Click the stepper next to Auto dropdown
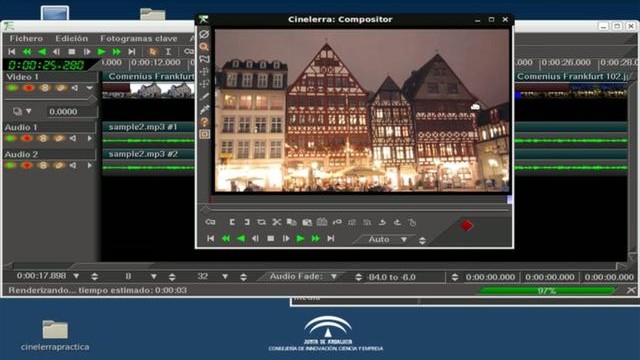The height and width of the screenshot is (360, 640). pyautogui.click(x=422, y=240)
